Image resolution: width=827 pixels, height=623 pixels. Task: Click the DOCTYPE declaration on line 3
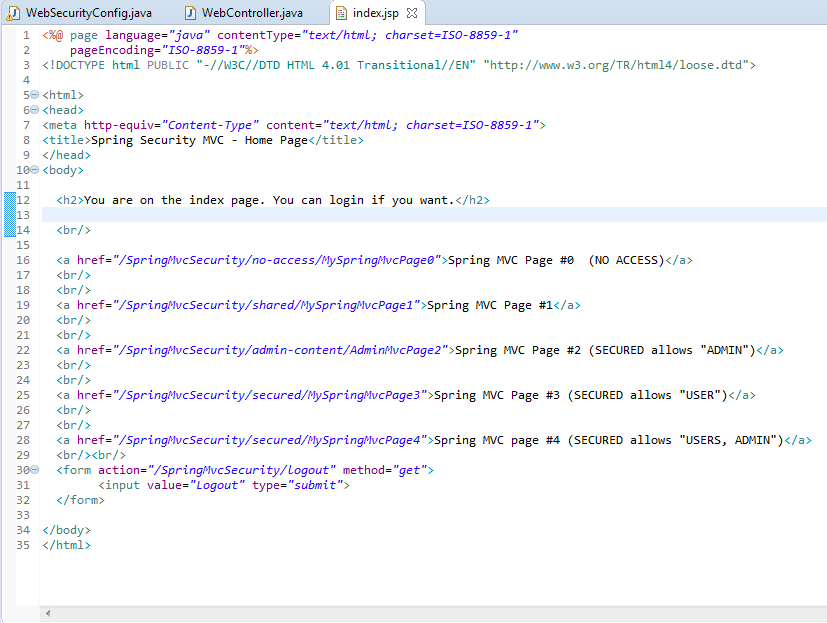tap(399, 65)
